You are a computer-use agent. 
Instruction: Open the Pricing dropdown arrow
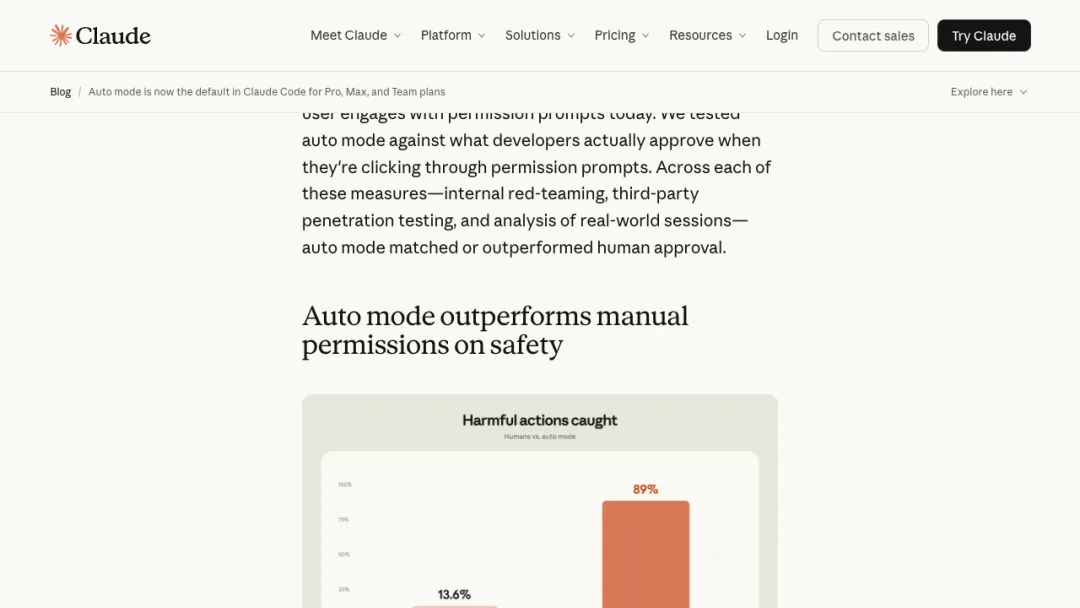(x=645, y=36)
